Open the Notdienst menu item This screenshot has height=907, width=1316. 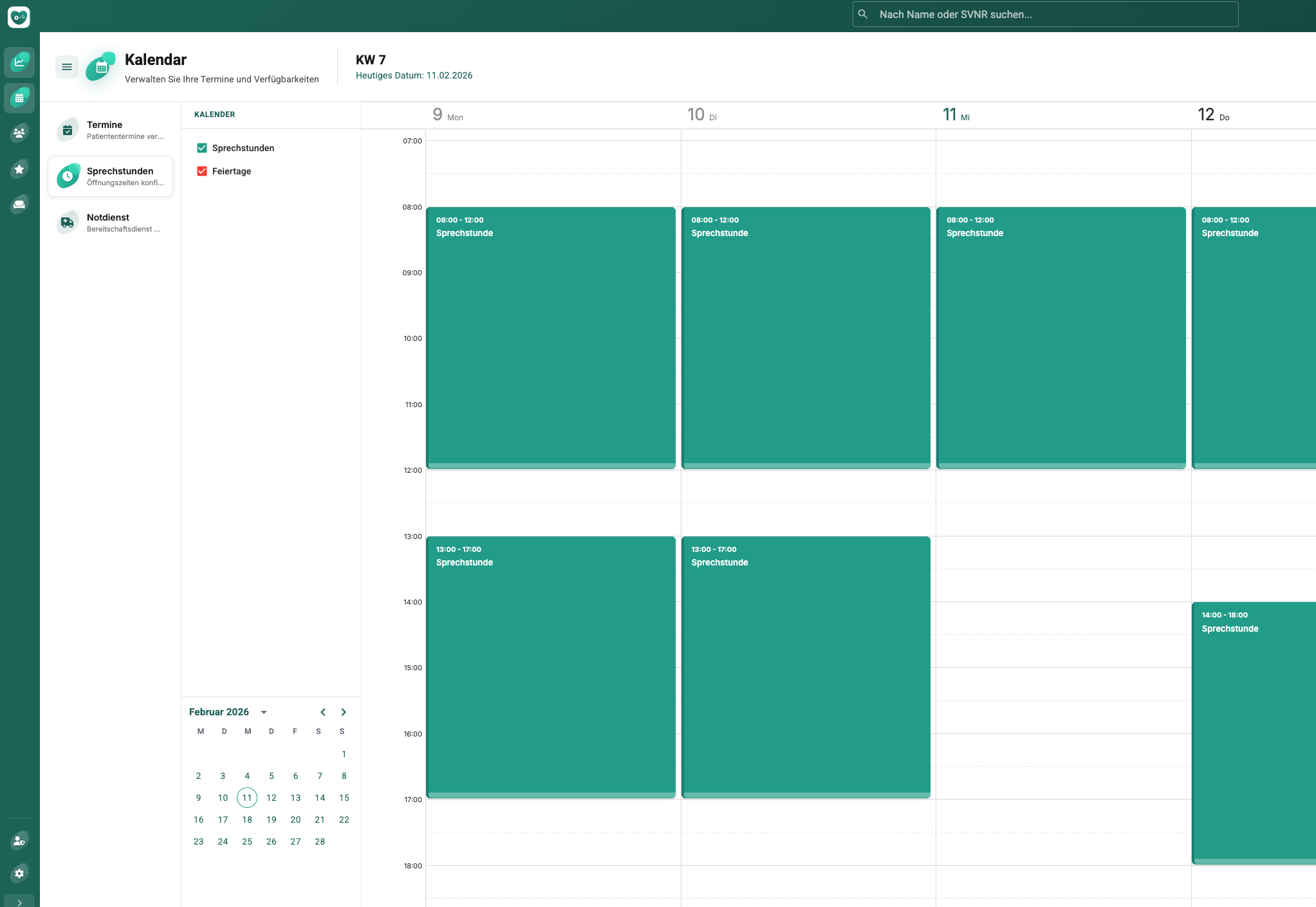coord(111,223)
